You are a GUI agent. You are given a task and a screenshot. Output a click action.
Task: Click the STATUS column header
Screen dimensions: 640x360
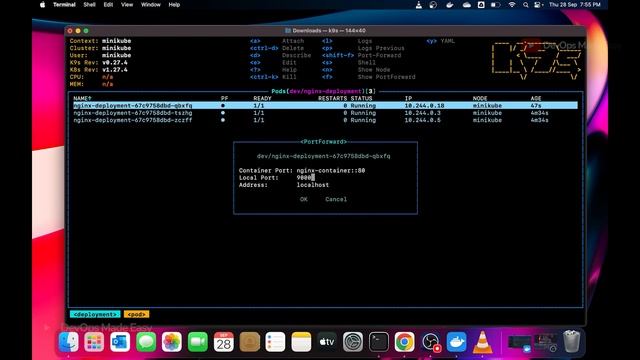coord(361,98)
